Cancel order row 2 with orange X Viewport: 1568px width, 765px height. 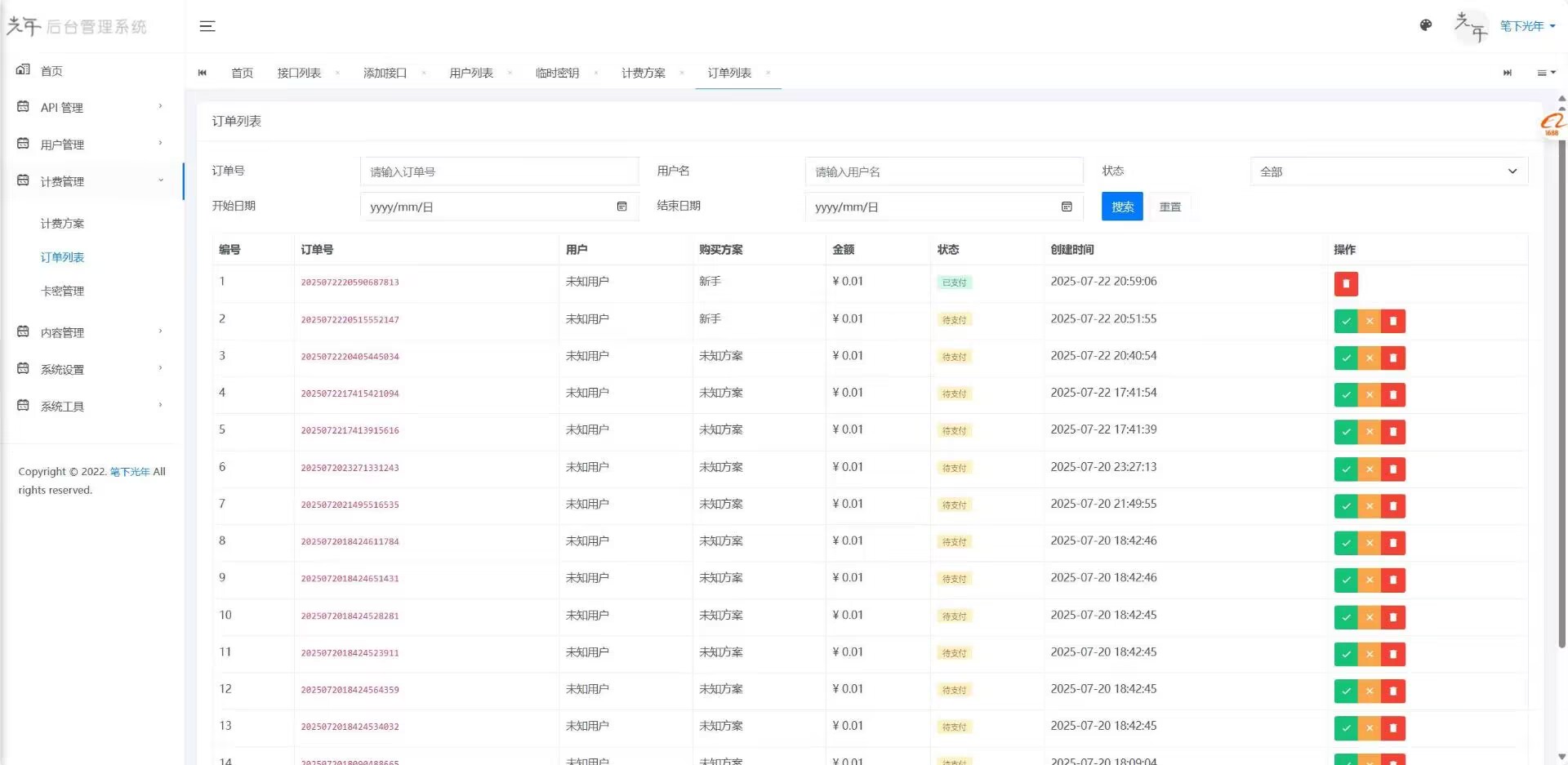click(x=1370, y=321)
